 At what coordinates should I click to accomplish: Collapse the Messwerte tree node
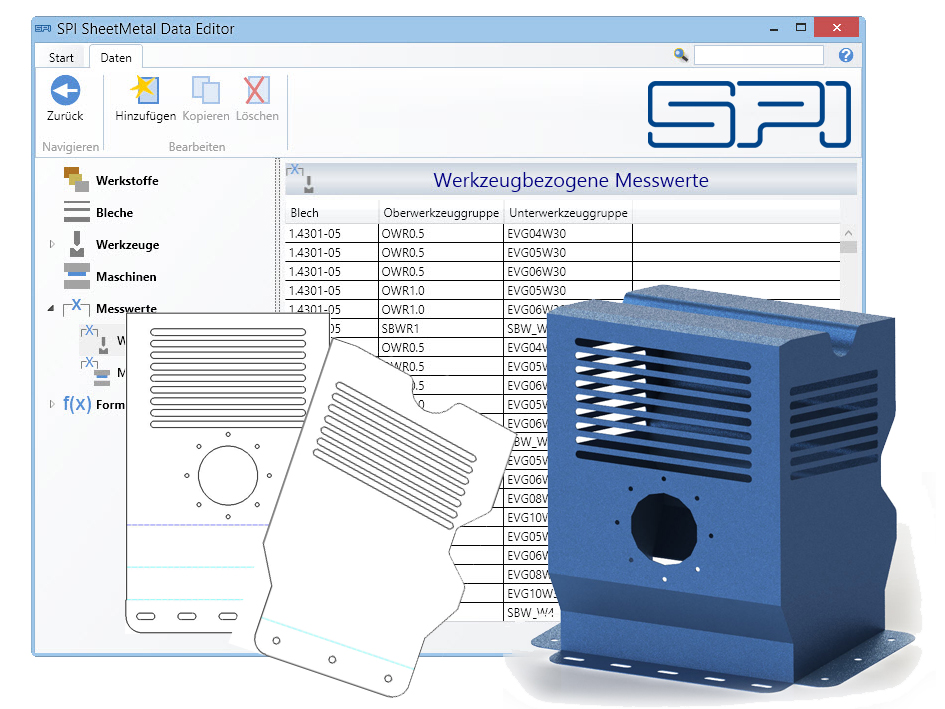click(50, 309)
